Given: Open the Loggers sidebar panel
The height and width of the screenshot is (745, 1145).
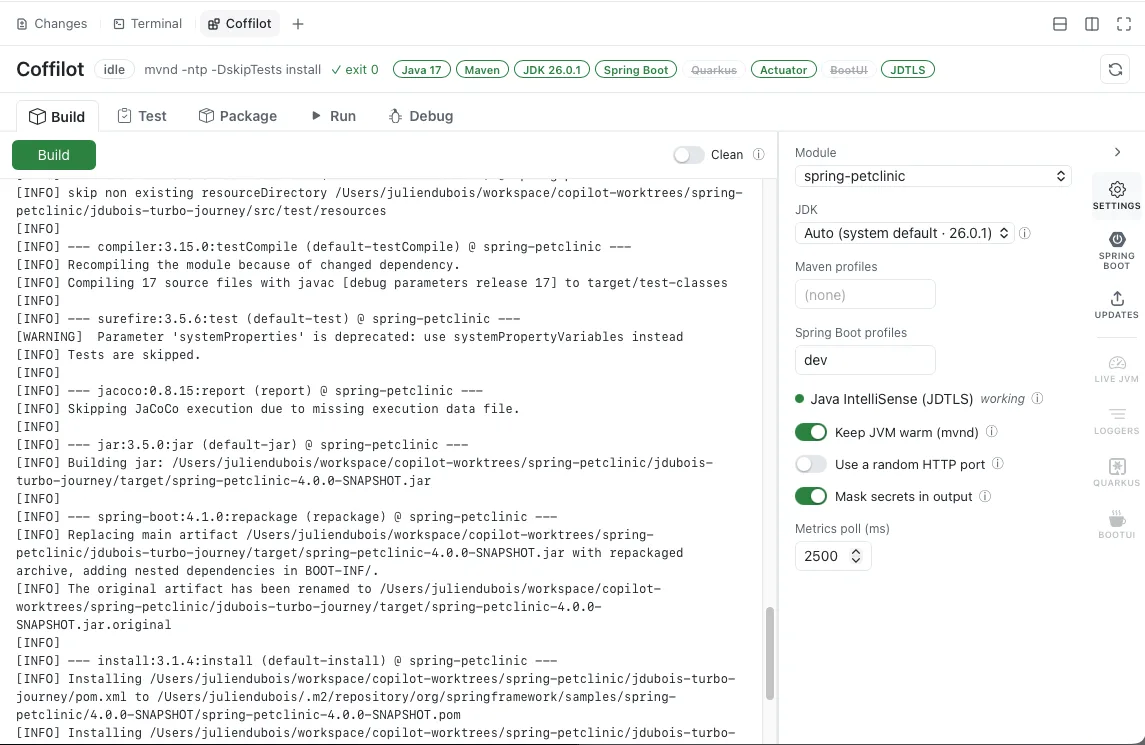Looking at the screenshot, I should [x=1117, y=421].
